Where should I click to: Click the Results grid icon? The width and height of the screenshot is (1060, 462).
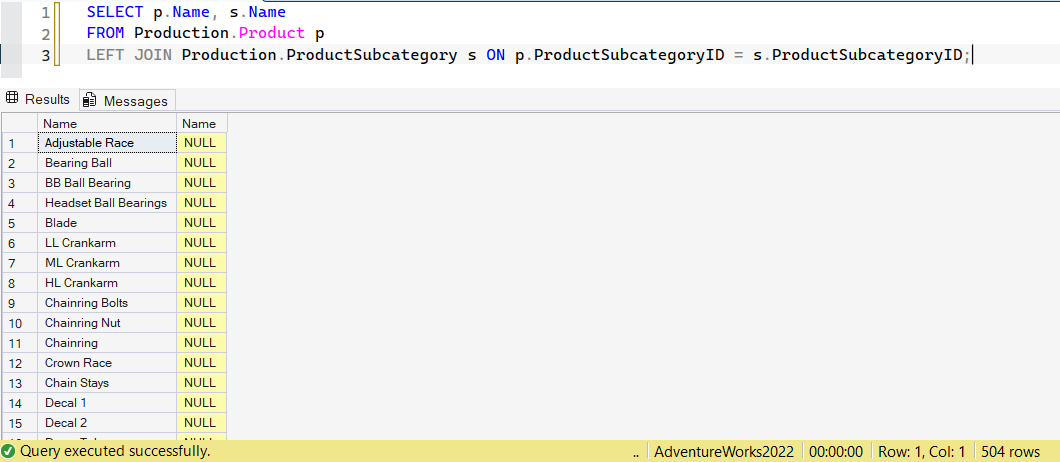click(x=12, y=99)
